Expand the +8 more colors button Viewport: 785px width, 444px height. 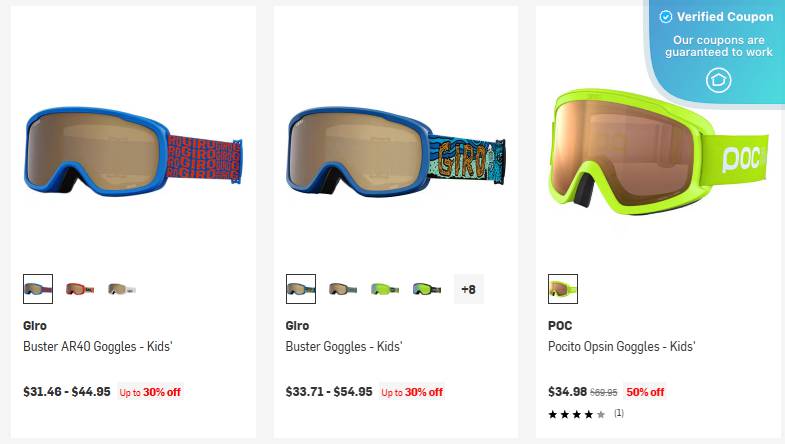tap(469, 289)
